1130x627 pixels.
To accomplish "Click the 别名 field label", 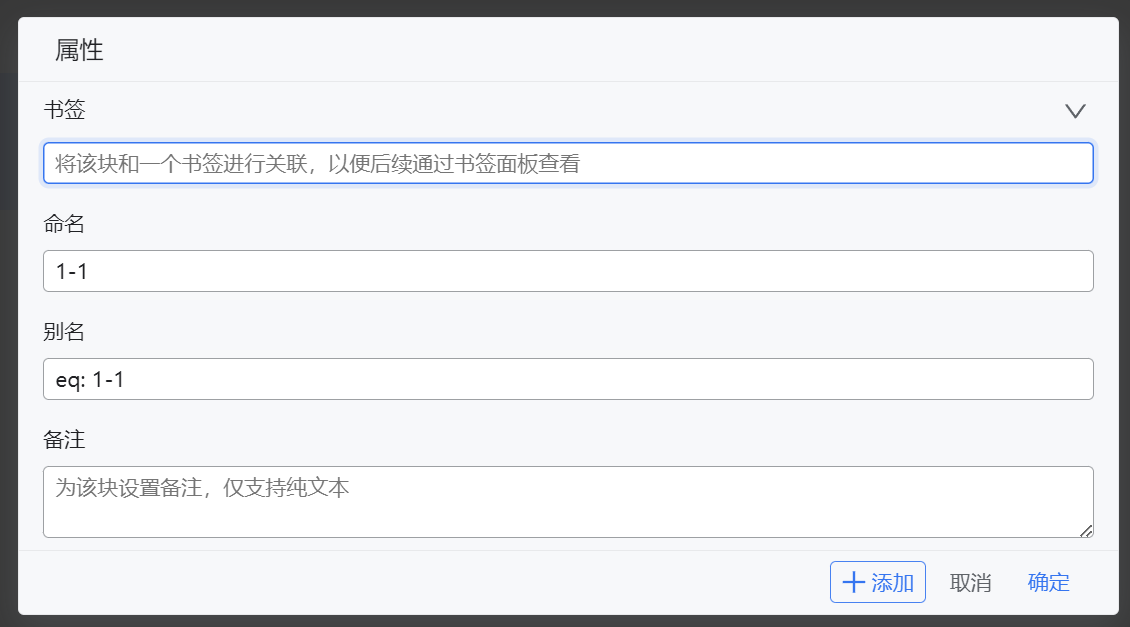I will click(65, 332).
